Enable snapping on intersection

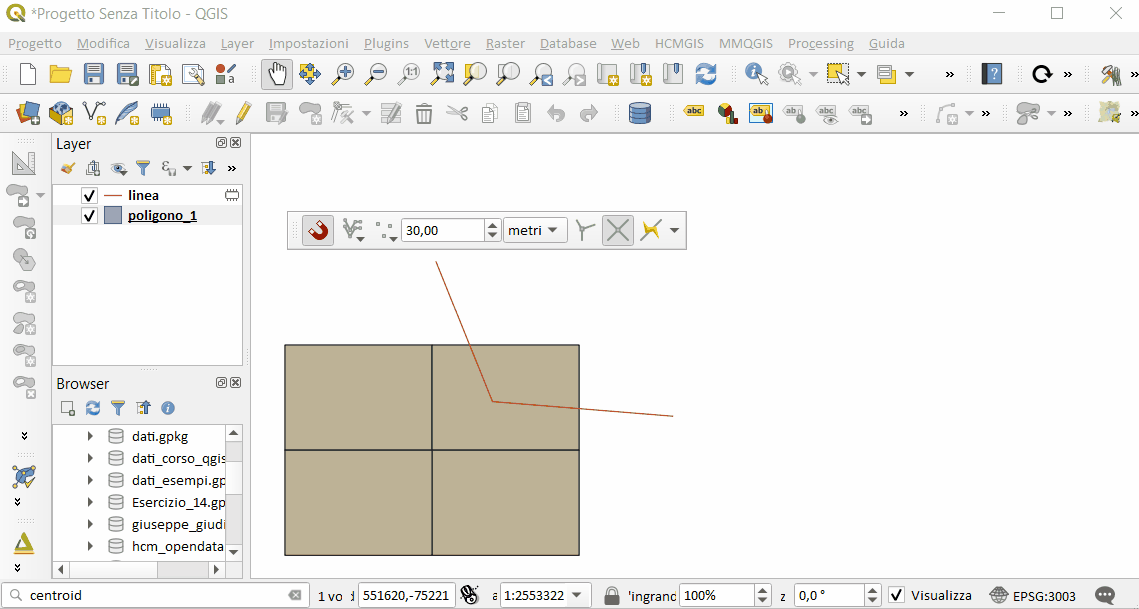tap(618, 231)
